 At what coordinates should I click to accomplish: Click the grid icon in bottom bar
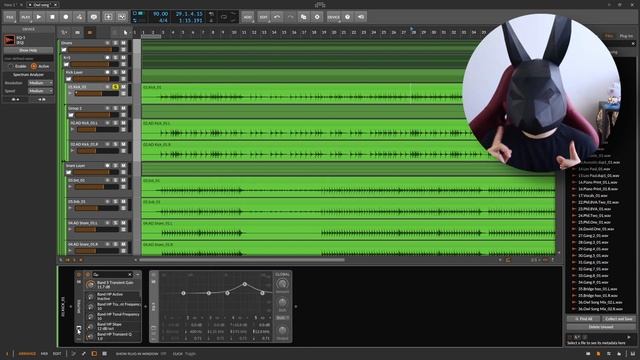click(x=104, y=354)
